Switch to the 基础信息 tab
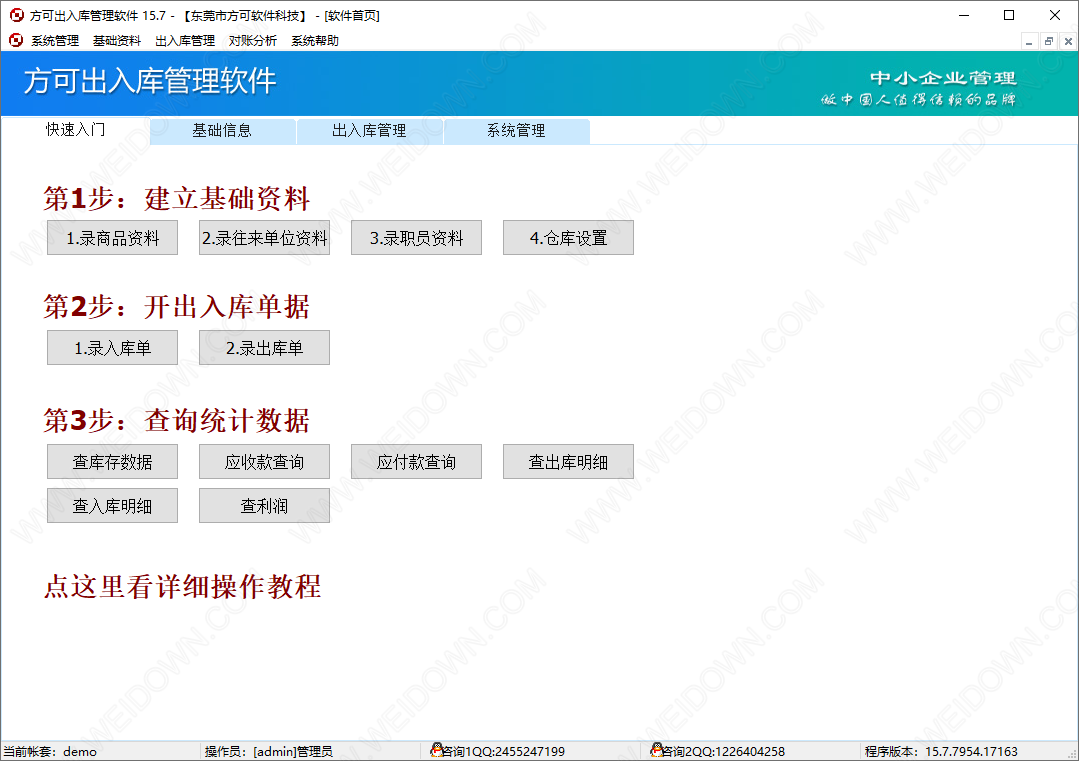The image size is (1079, 761). pos(222,131)
